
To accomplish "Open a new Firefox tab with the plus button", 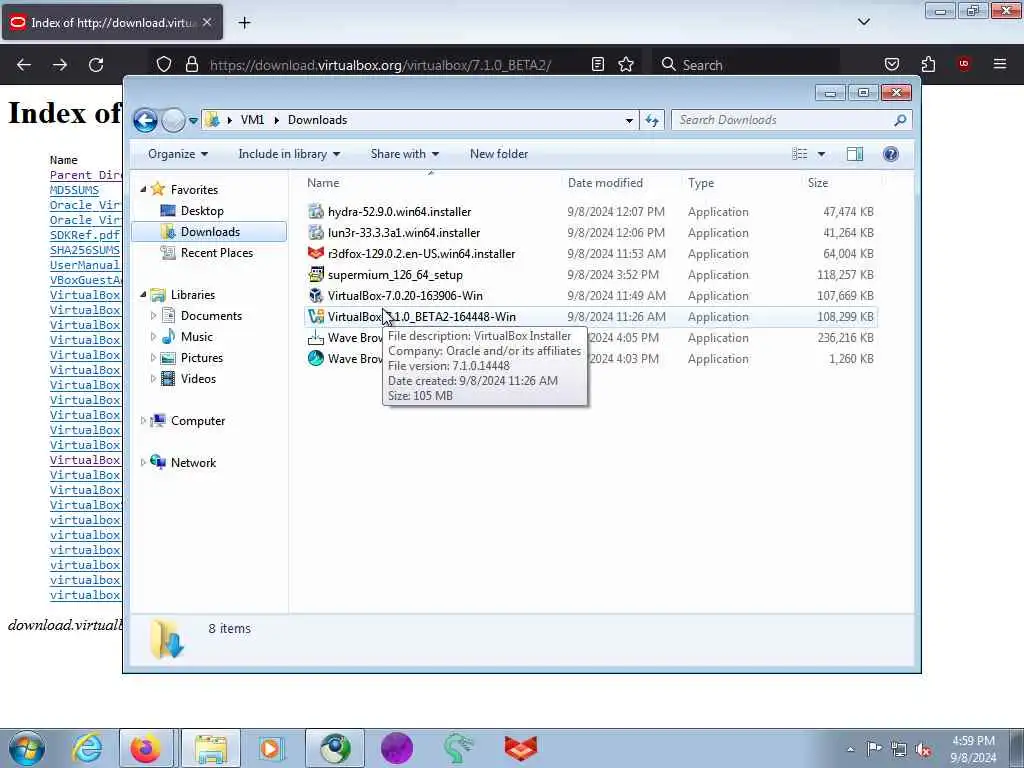I will coord(244,23).
